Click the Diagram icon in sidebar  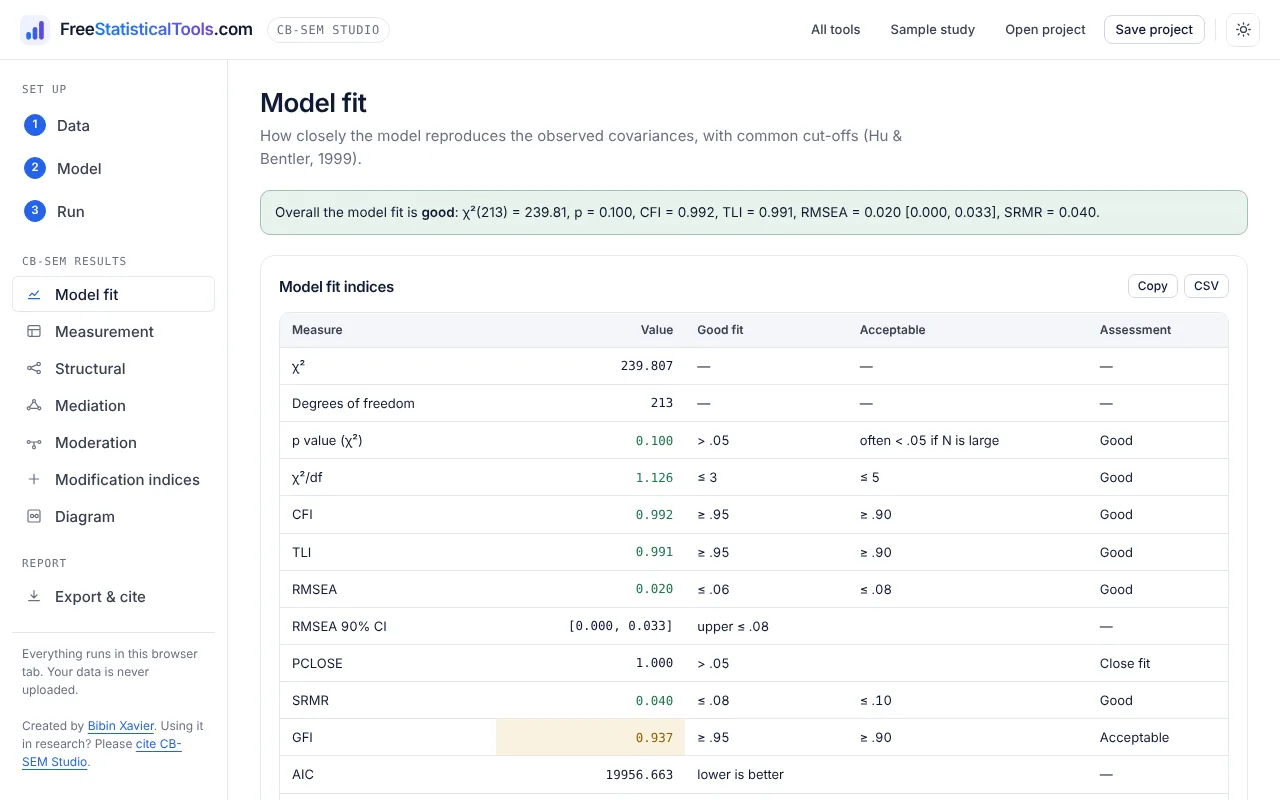coord(34,517)
